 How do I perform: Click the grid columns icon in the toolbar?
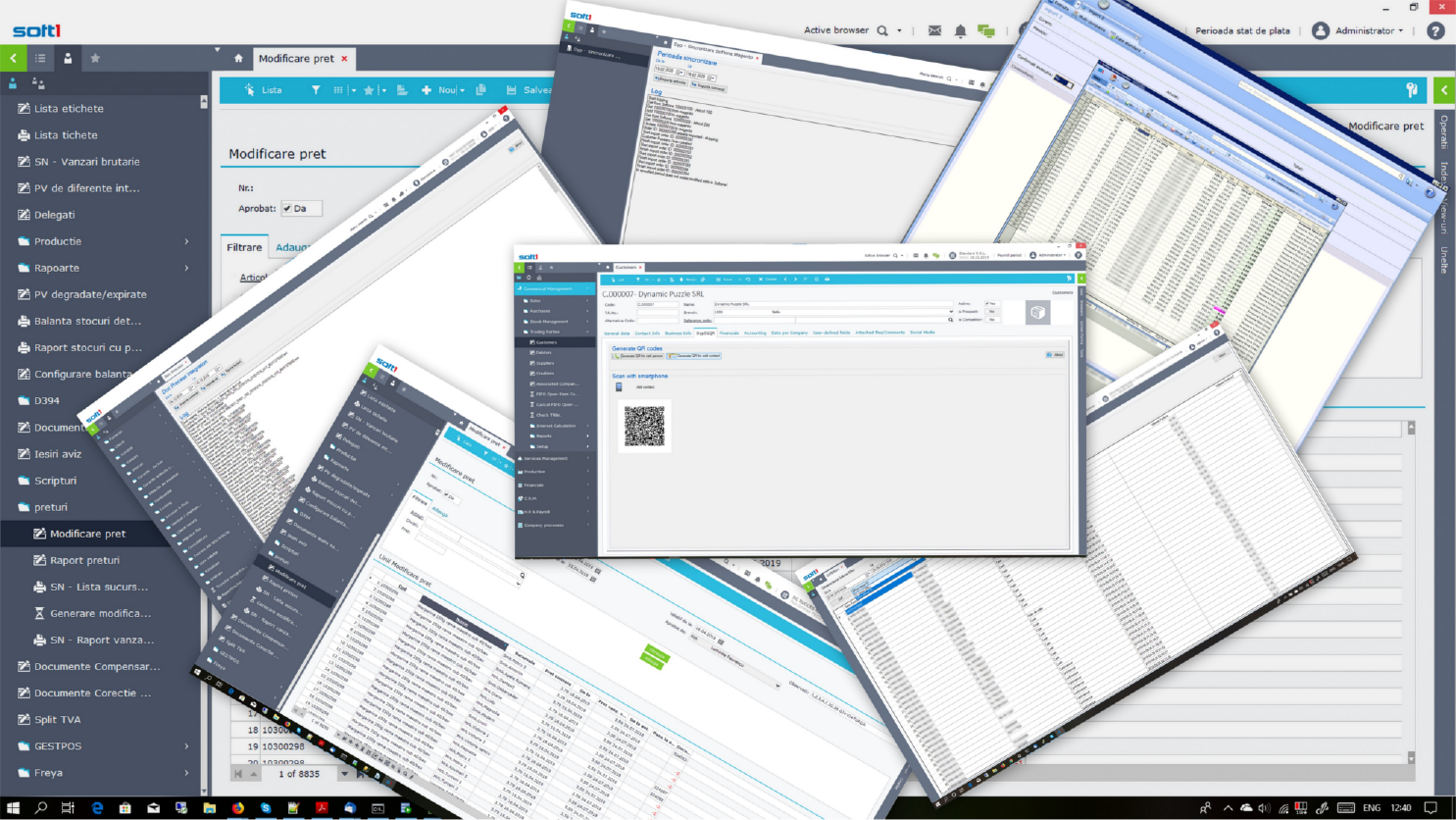tap(338, 90)
